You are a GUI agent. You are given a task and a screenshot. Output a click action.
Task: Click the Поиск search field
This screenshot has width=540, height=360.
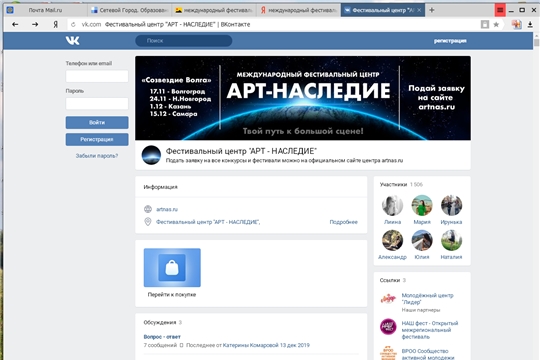(184, 41)
